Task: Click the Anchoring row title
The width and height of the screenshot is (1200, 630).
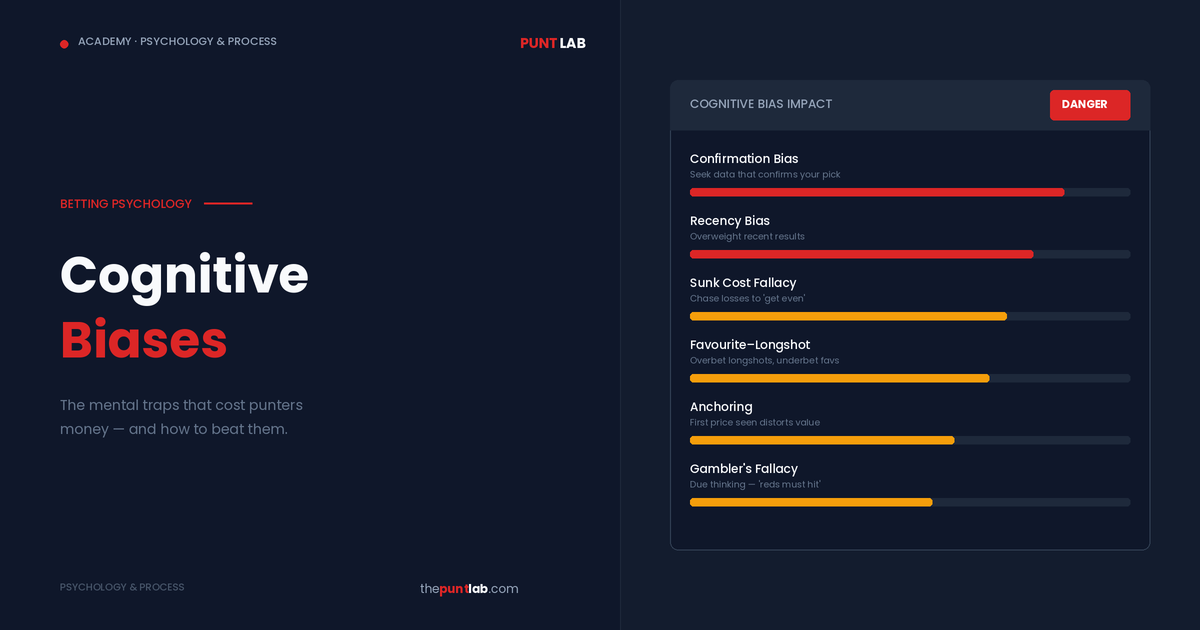Action: [x=721, y=407]
